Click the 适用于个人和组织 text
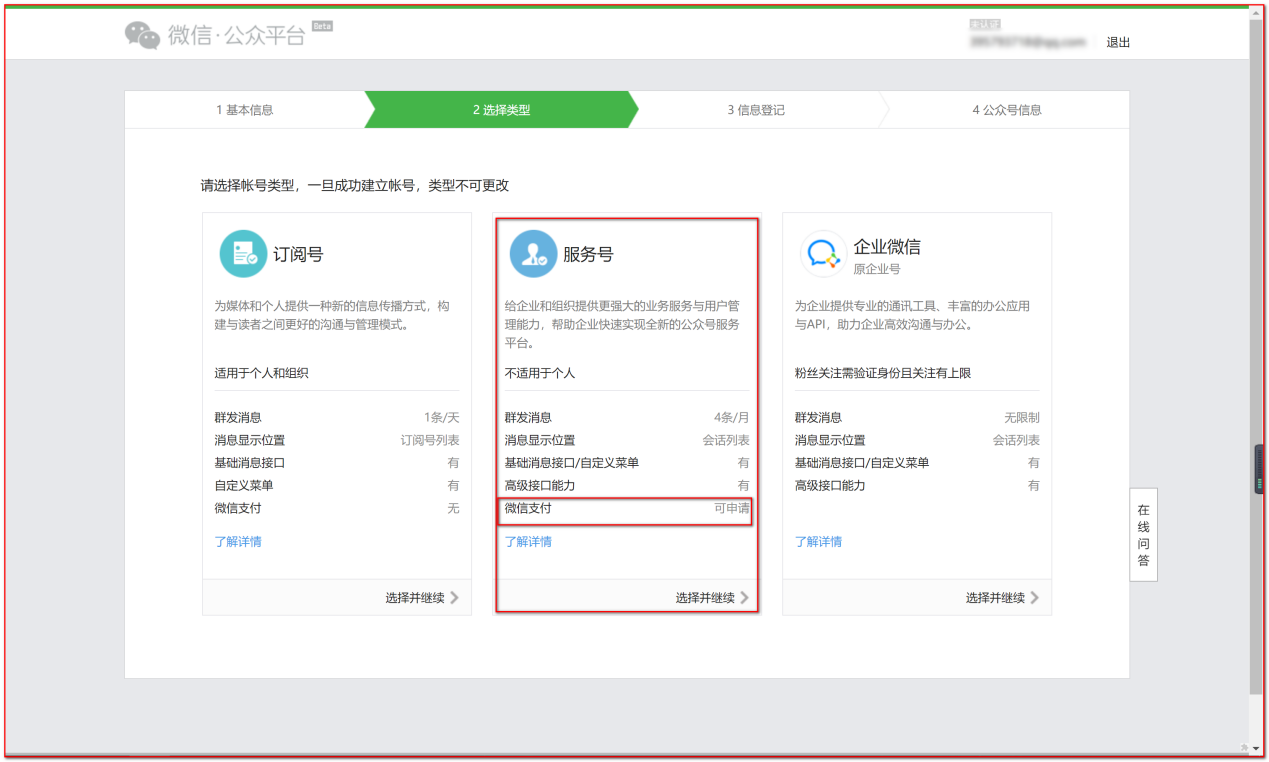1269x762 pixels. 261,373
